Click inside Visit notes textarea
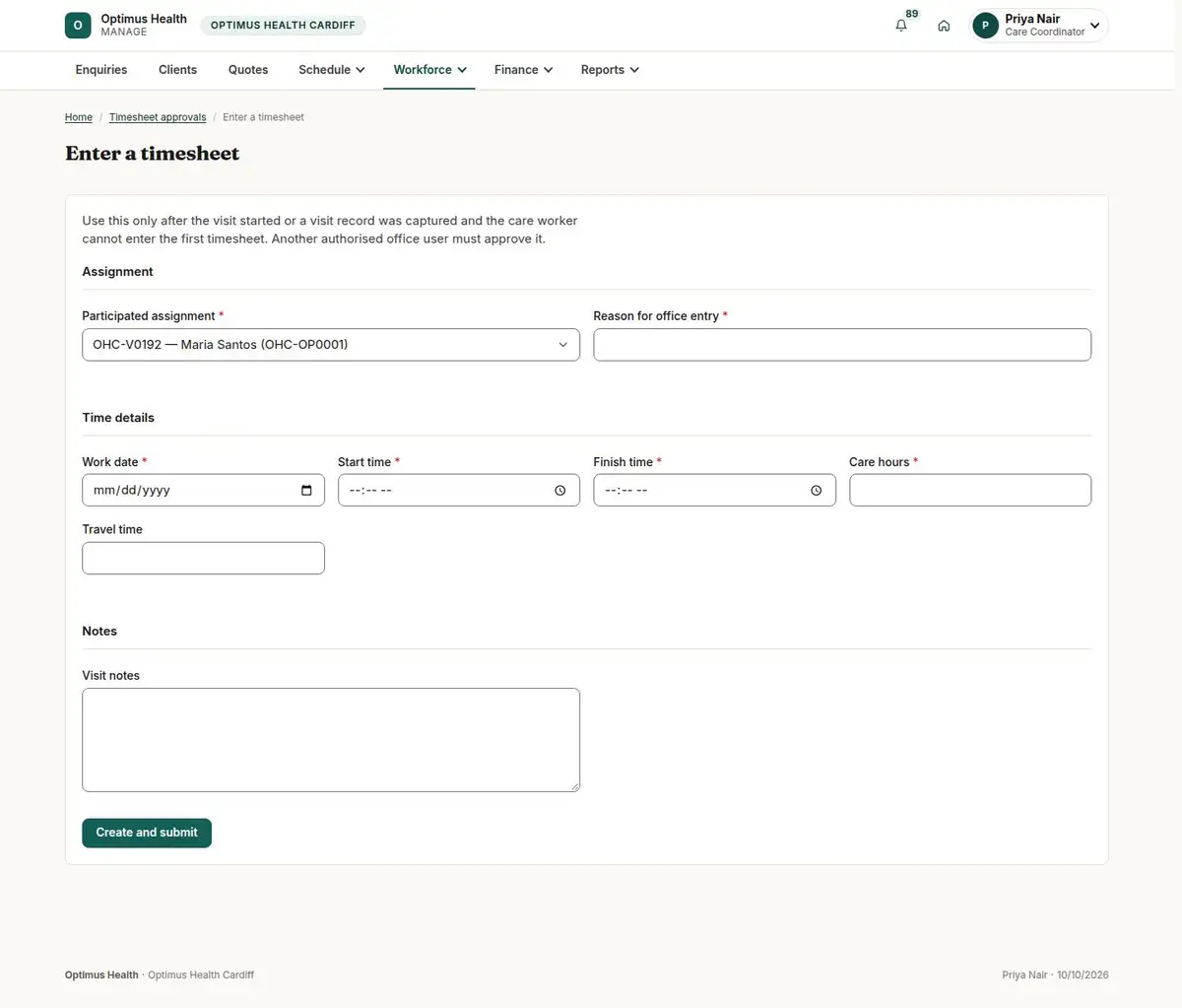 pos(331,740)
